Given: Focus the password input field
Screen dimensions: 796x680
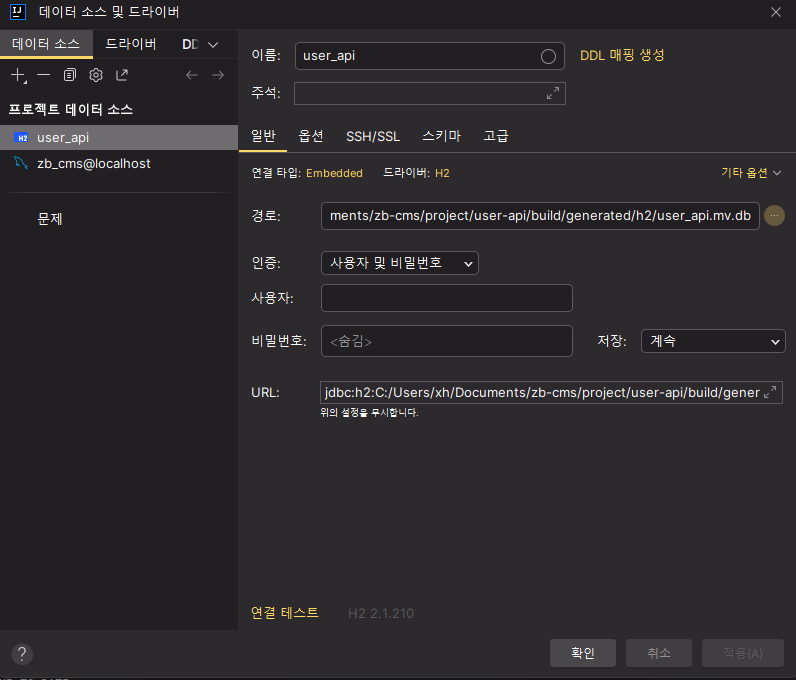Looking at the screenshot, I should 447,341.
